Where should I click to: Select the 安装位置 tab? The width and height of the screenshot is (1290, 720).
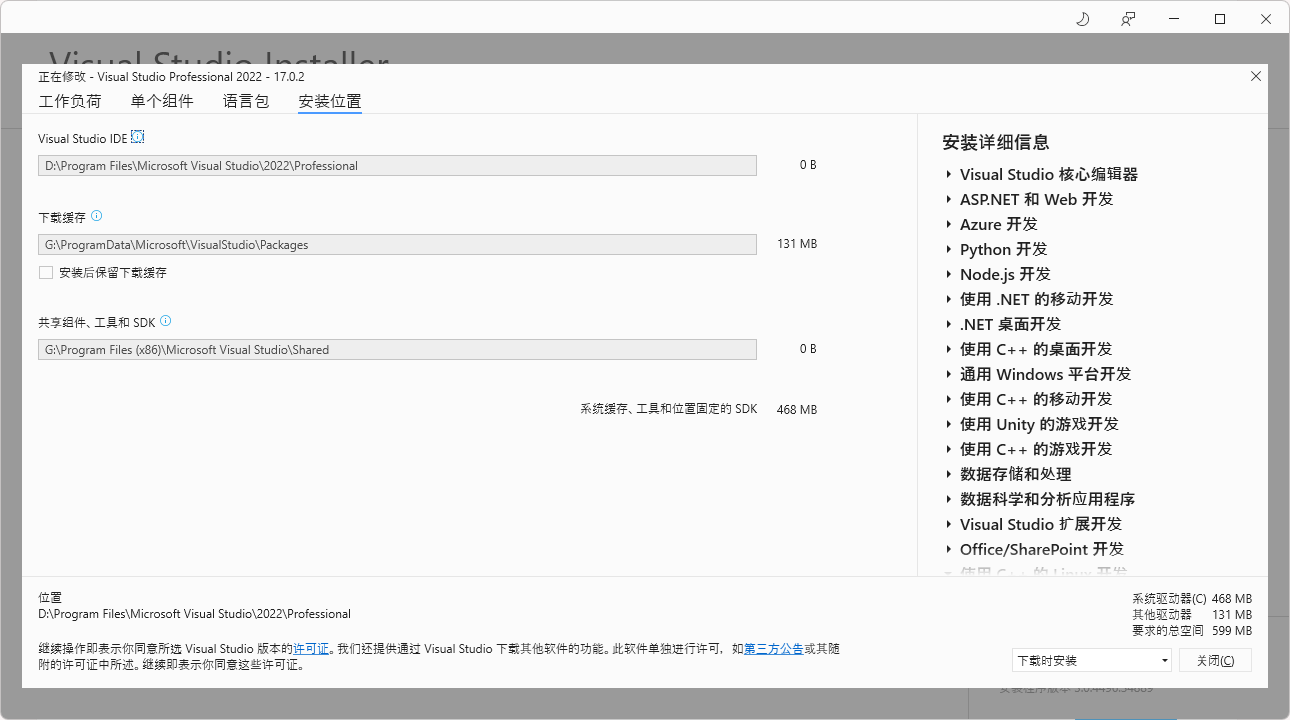coord(330,101)
